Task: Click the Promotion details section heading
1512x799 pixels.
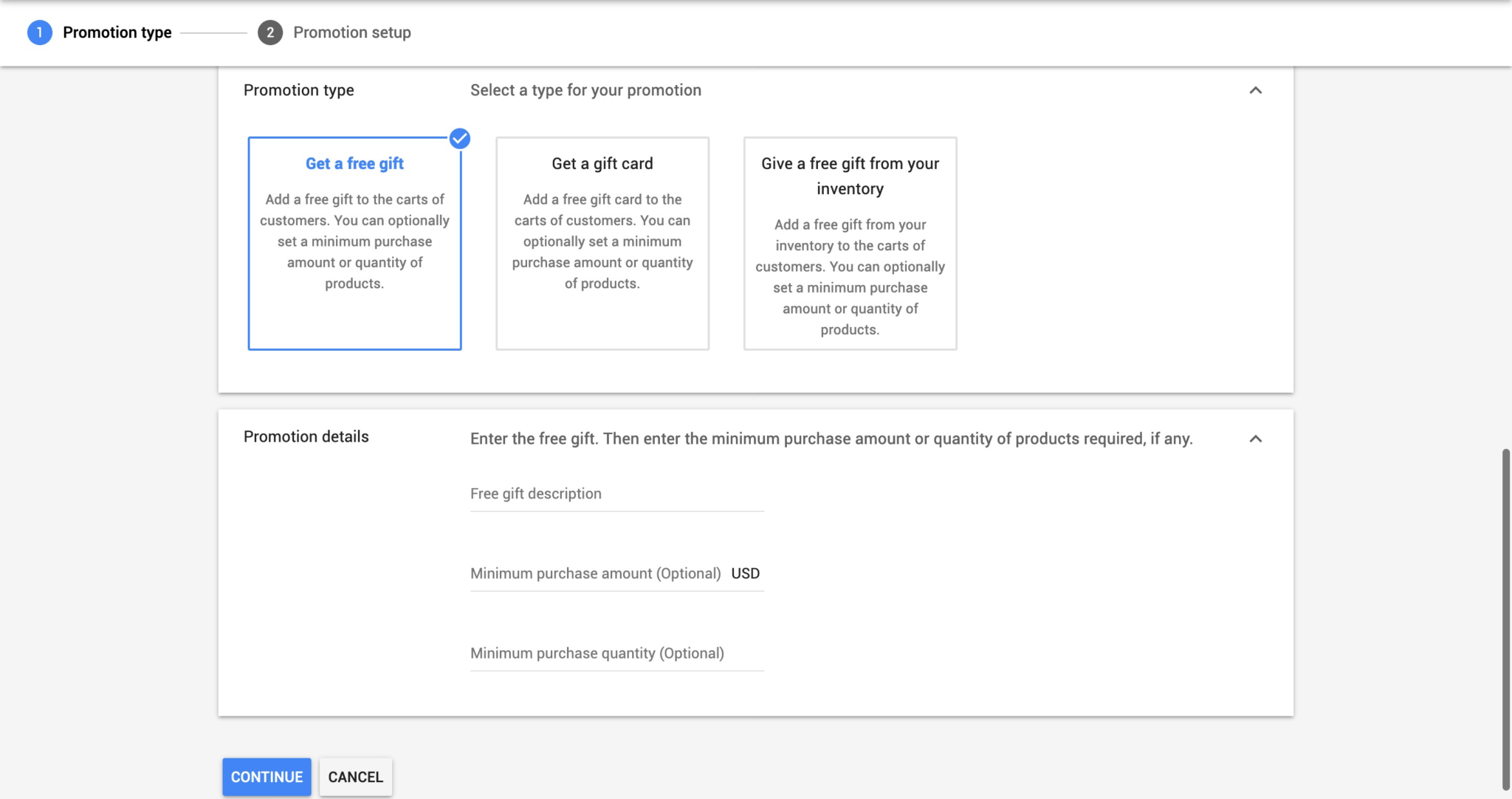Action: [306, 436]
